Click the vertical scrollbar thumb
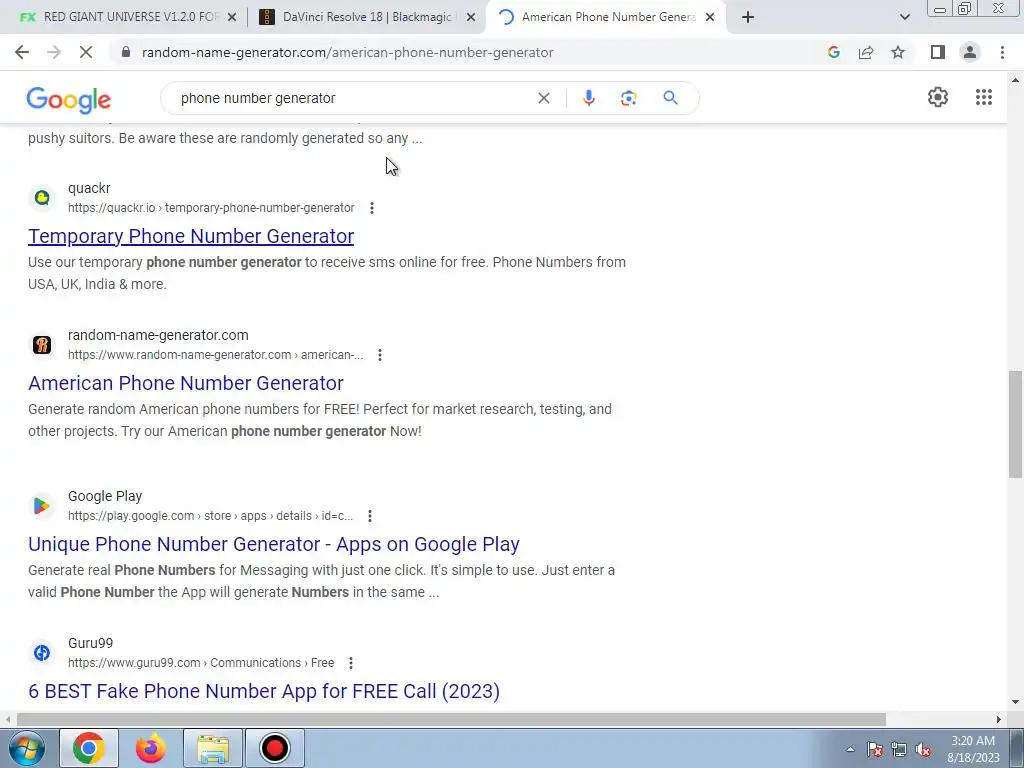Viewport: 1024px width, 768px height. (1015, 424)
